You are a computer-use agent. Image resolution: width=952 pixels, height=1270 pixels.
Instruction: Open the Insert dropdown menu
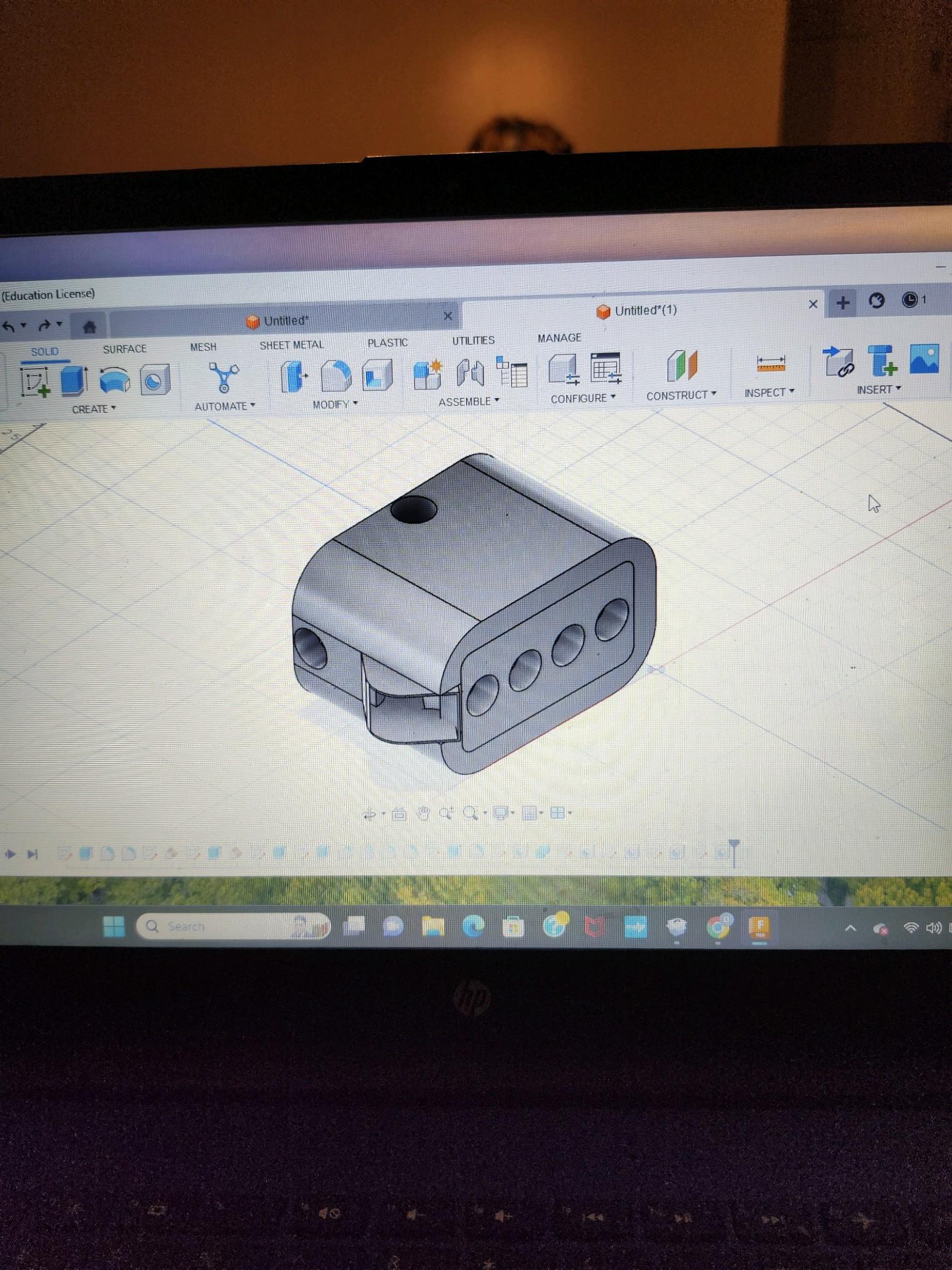point(879,389)
